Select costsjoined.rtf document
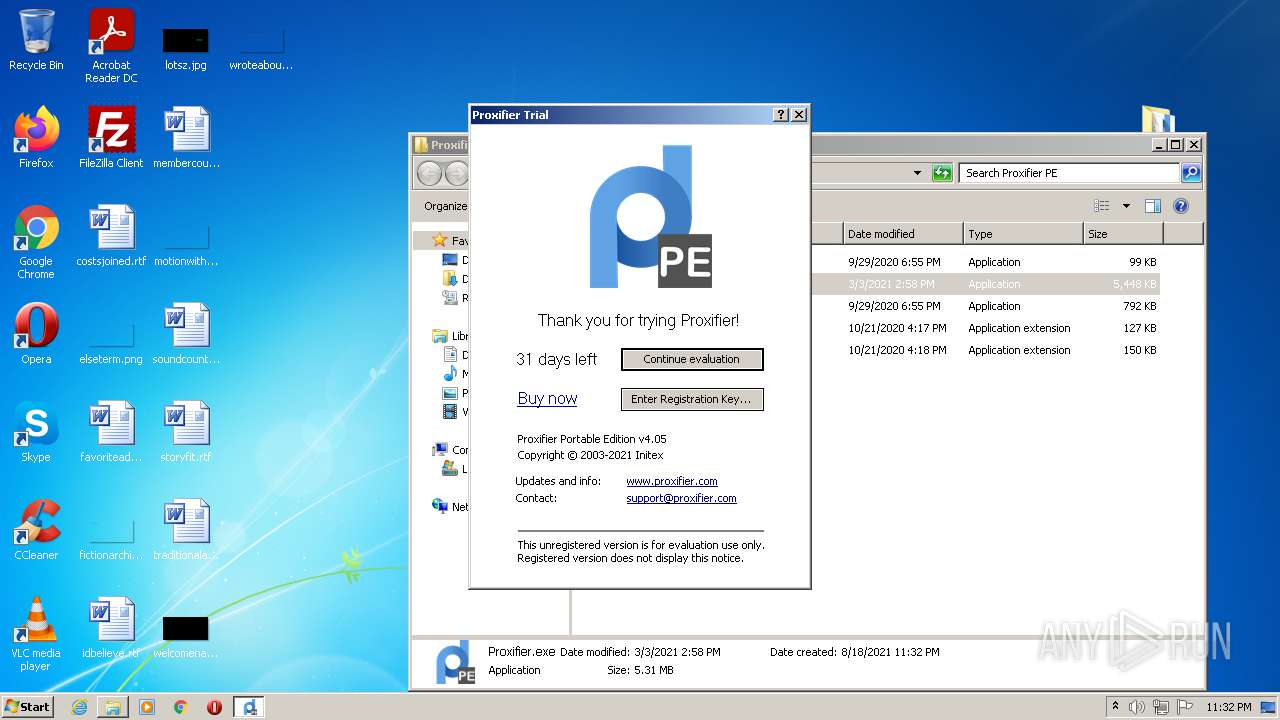 point(111,236)
